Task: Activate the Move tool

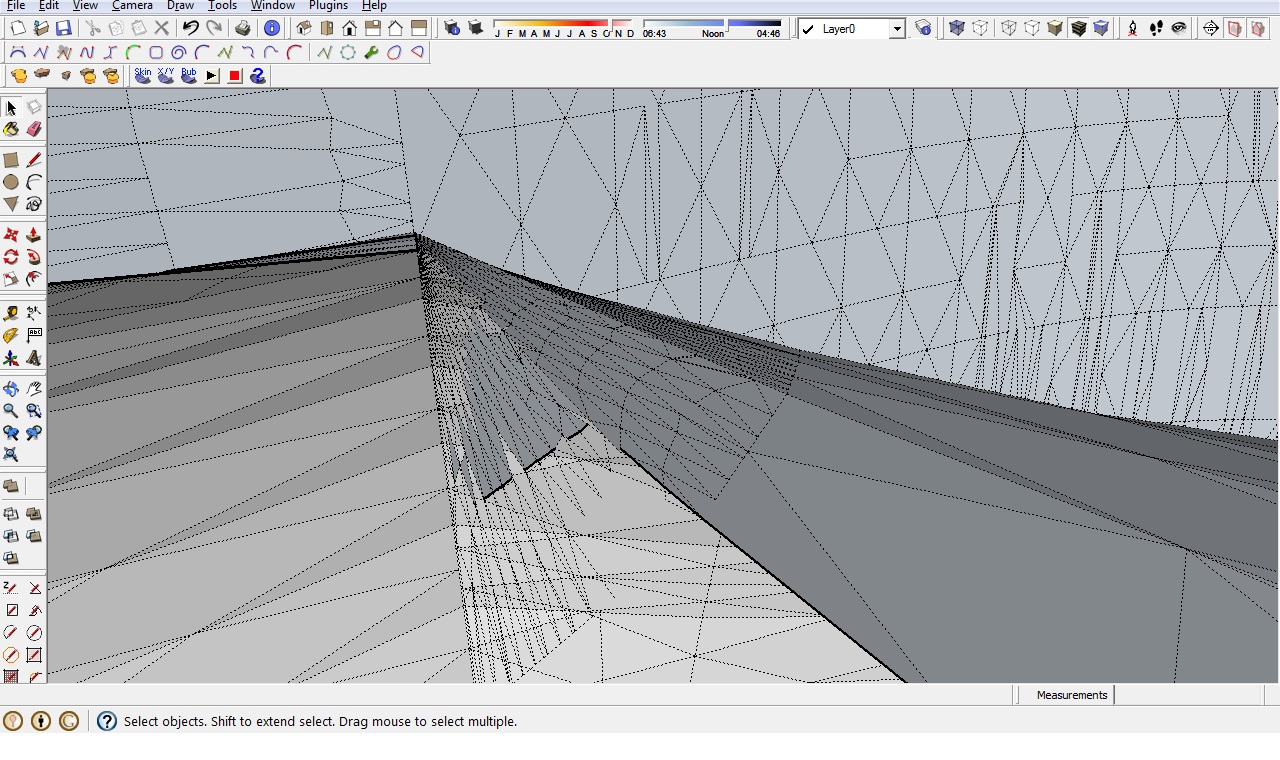Action: click(11, 235)
